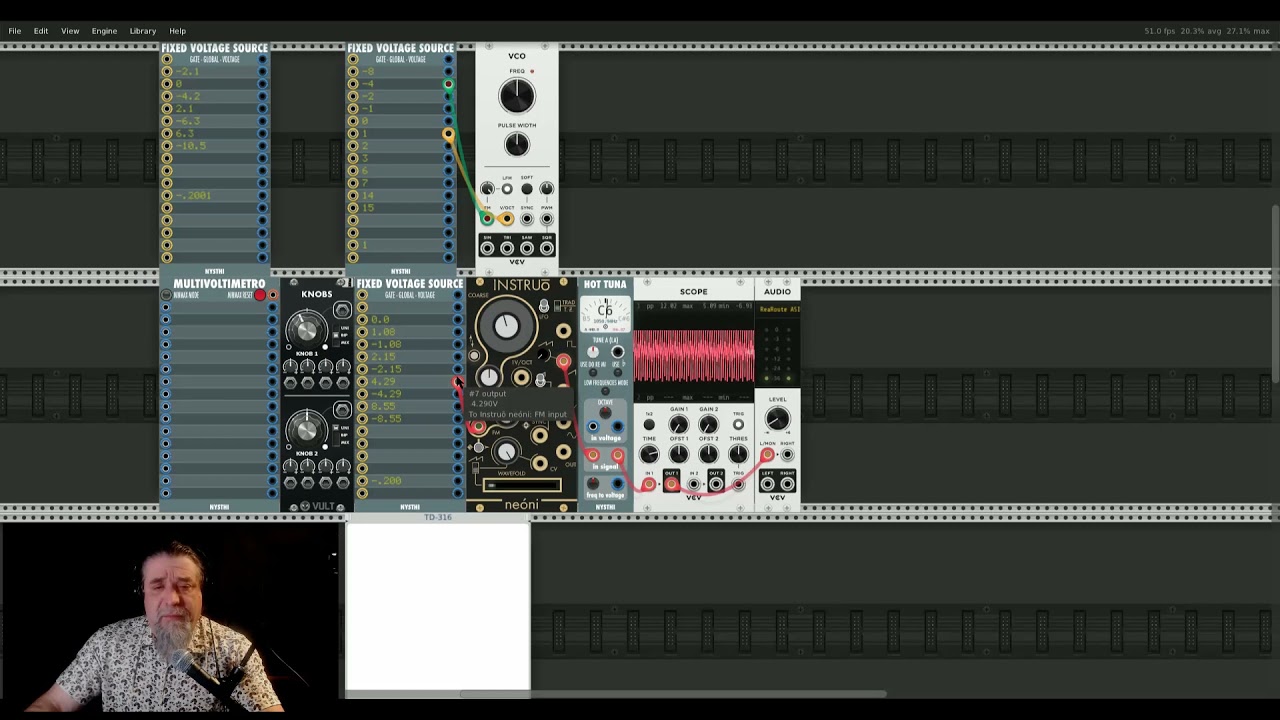Open the View menu
Screen dimensions: 1280x720
(70, 31)
